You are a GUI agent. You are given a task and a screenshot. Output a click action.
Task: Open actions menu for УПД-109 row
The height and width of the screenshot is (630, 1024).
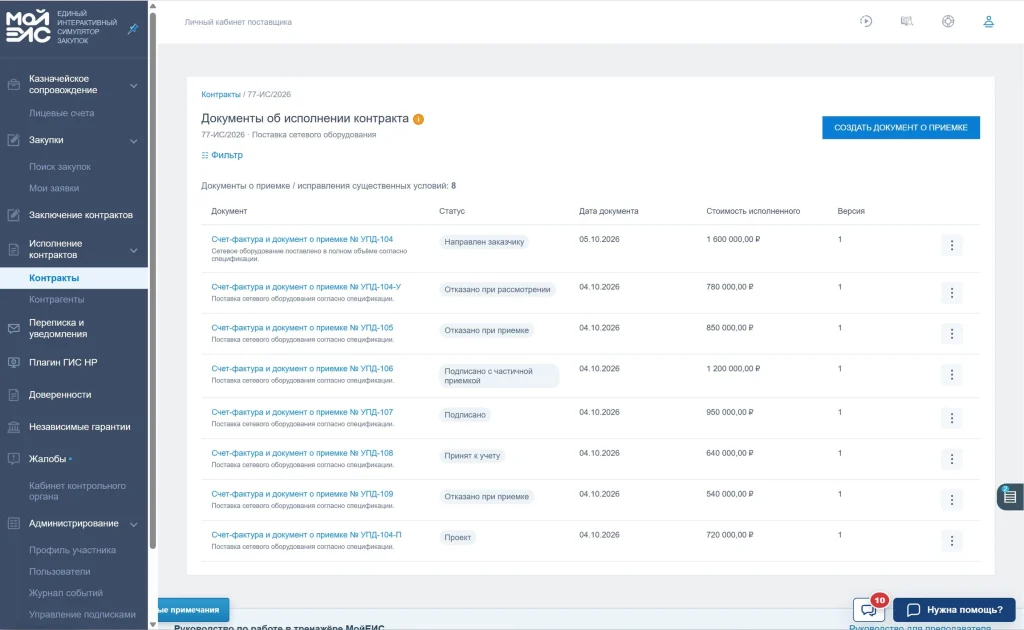[952, 500]
